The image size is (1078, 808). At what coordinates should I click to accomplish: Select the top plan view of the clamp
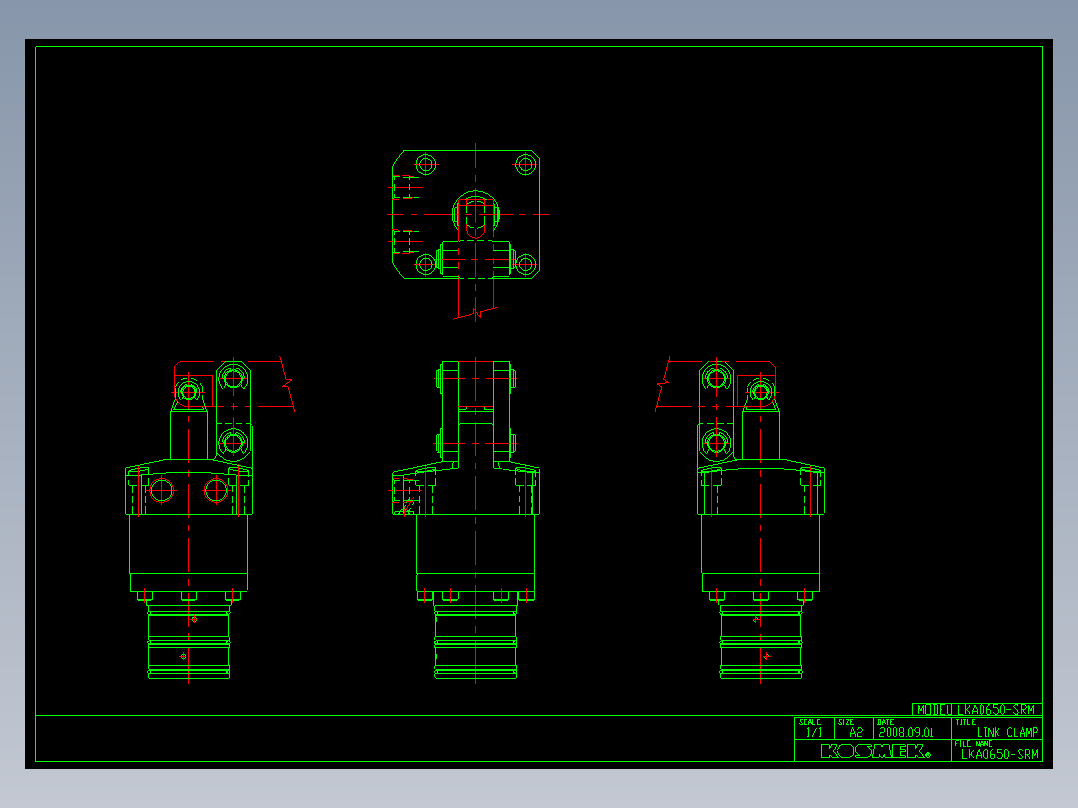pyautogui.click(x=468, y=232)
